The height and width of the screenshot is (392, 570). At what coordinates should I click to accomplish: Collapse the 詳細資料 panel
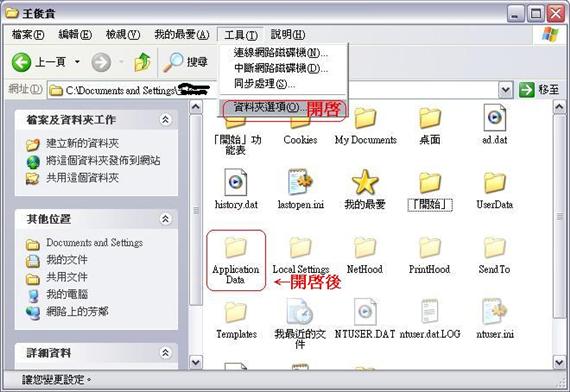coord(165,353)
